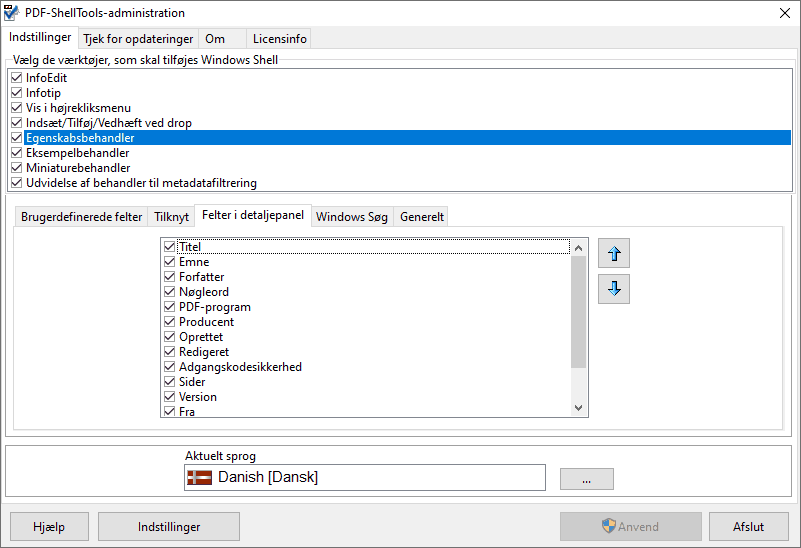Close the PDF-ShellTools-administration window

tap(785, 13)
